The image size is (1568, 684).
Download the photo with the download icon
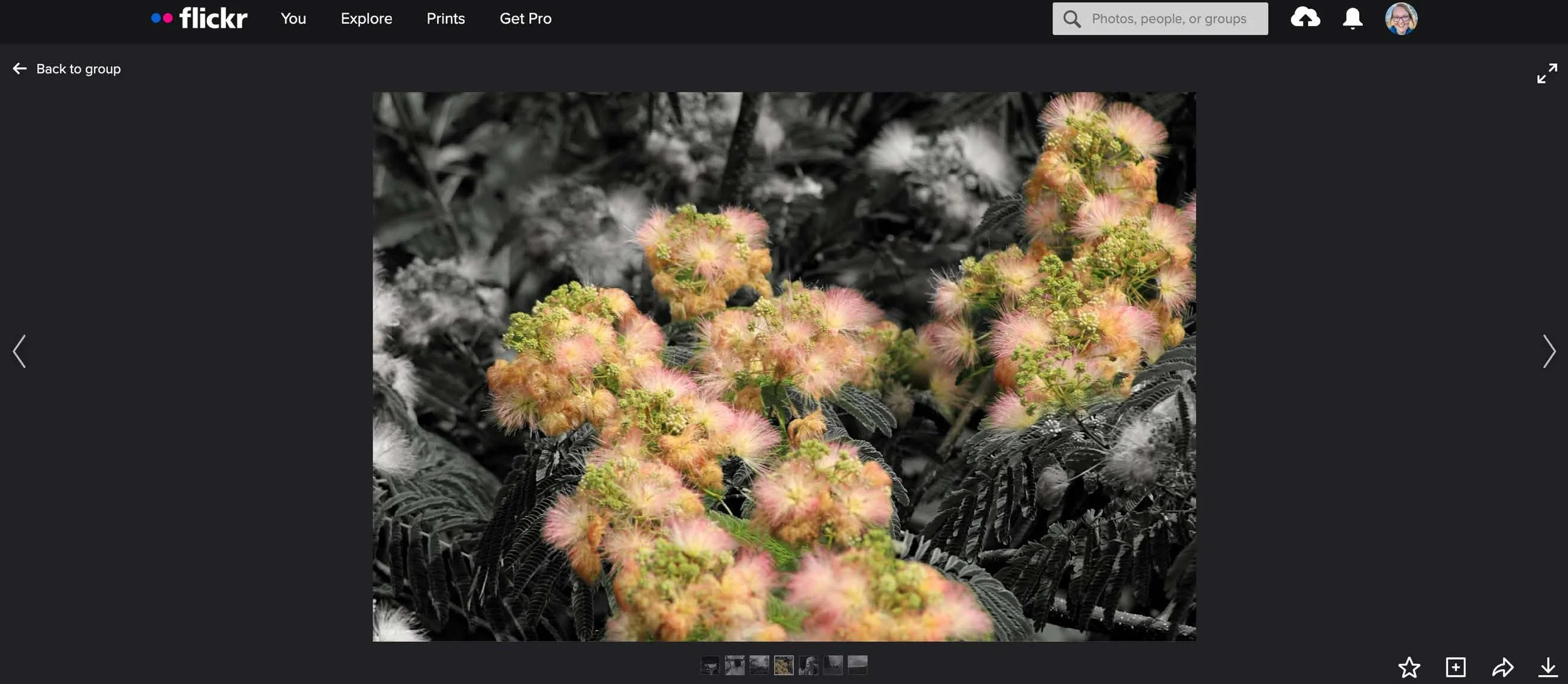(x=1548, y=667)
